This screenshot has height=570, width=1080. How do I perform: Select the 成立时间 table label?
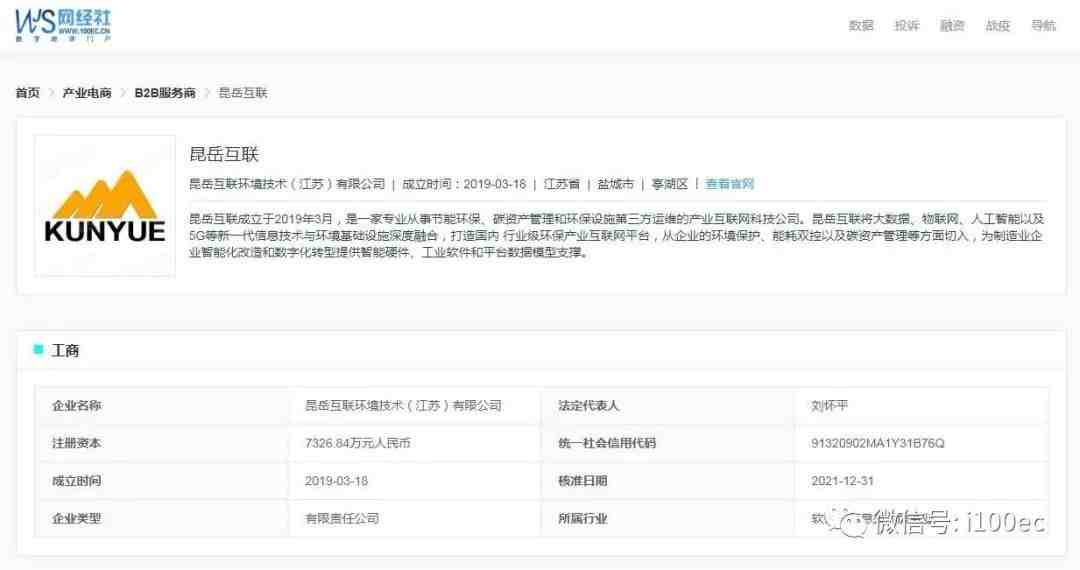click(x=76, y=481)
